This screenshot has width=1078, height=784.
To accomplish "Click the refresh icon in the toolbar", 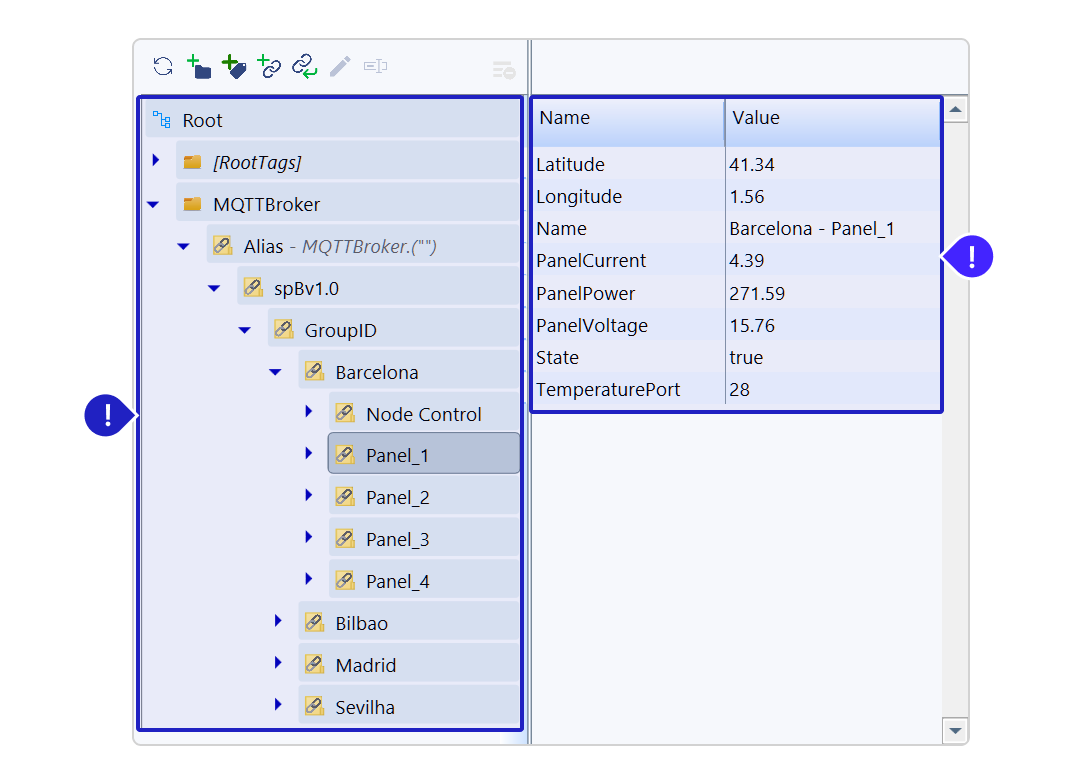I will [163, 67].
